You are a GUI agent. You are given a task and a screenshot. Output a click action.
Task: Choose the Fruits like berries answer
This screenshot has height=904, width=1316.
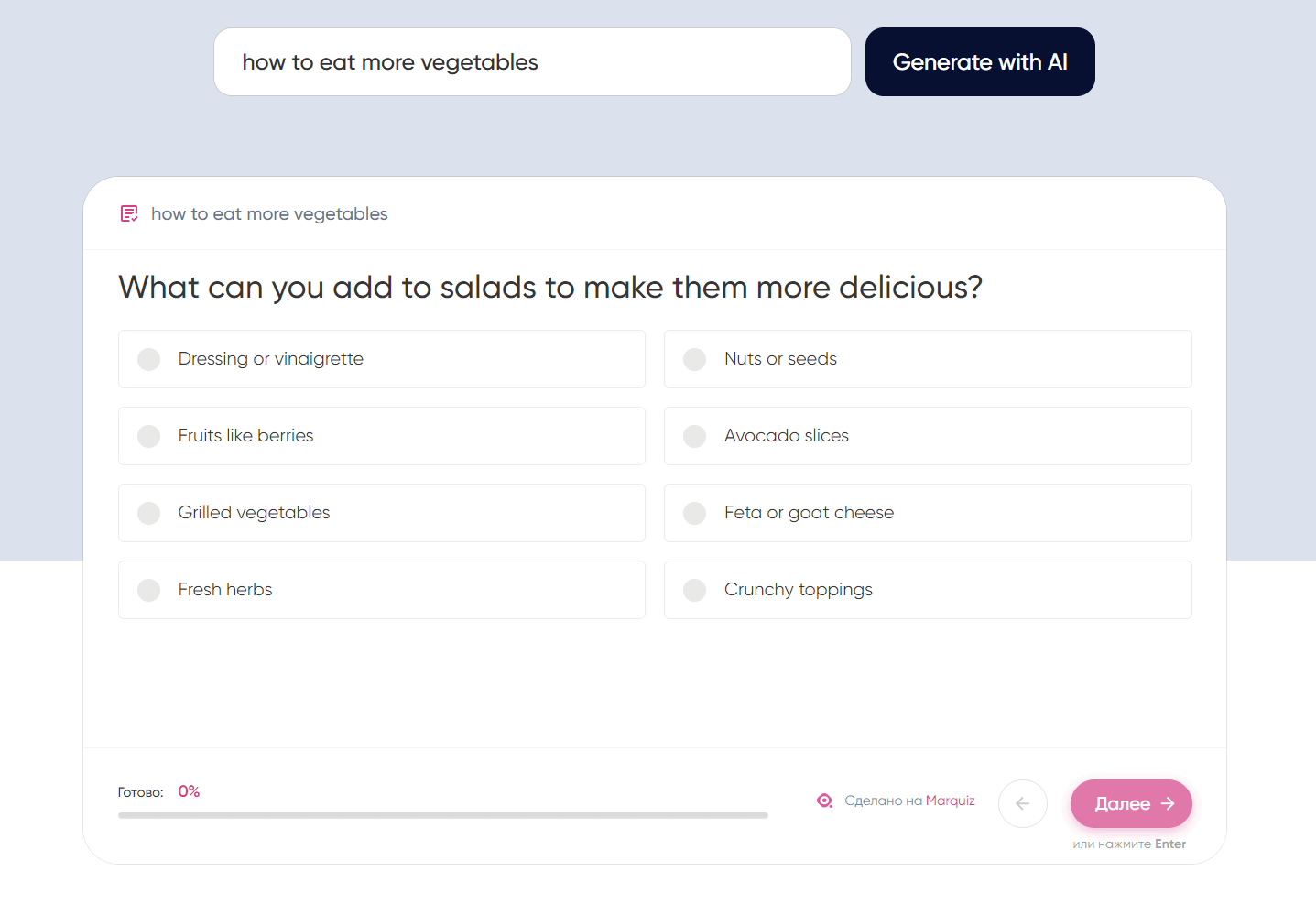(x=149, y=436)
